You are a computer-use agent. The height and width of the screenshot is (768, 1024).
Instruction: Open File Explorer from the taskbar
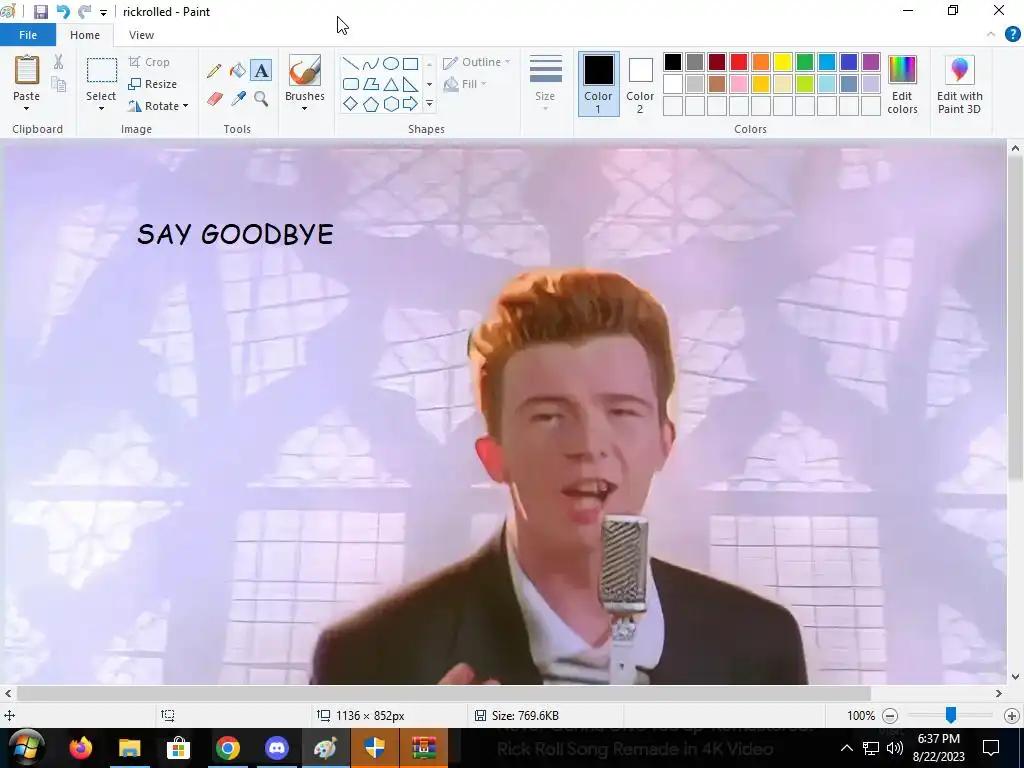tap(129, 748)
